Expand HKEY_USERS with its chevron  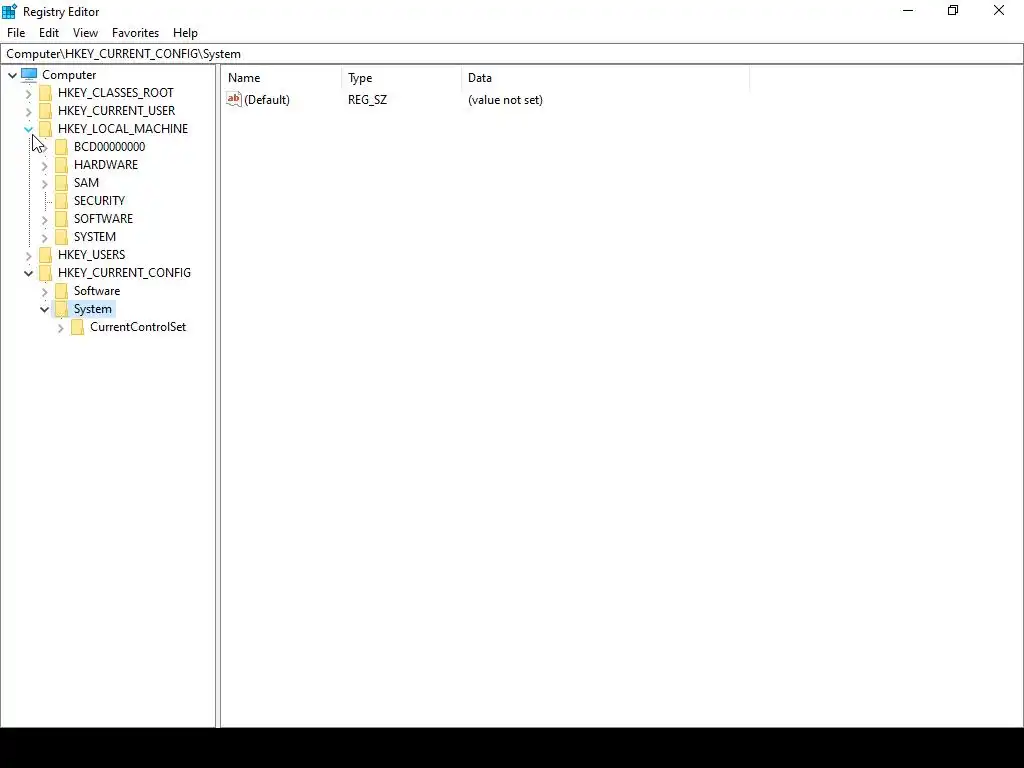28,255
